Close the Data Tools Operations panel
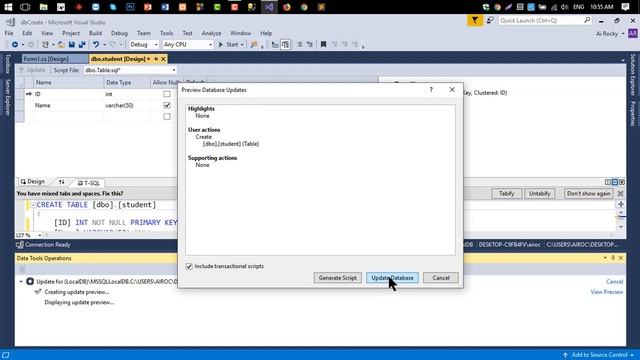 (x=621, y=258)
